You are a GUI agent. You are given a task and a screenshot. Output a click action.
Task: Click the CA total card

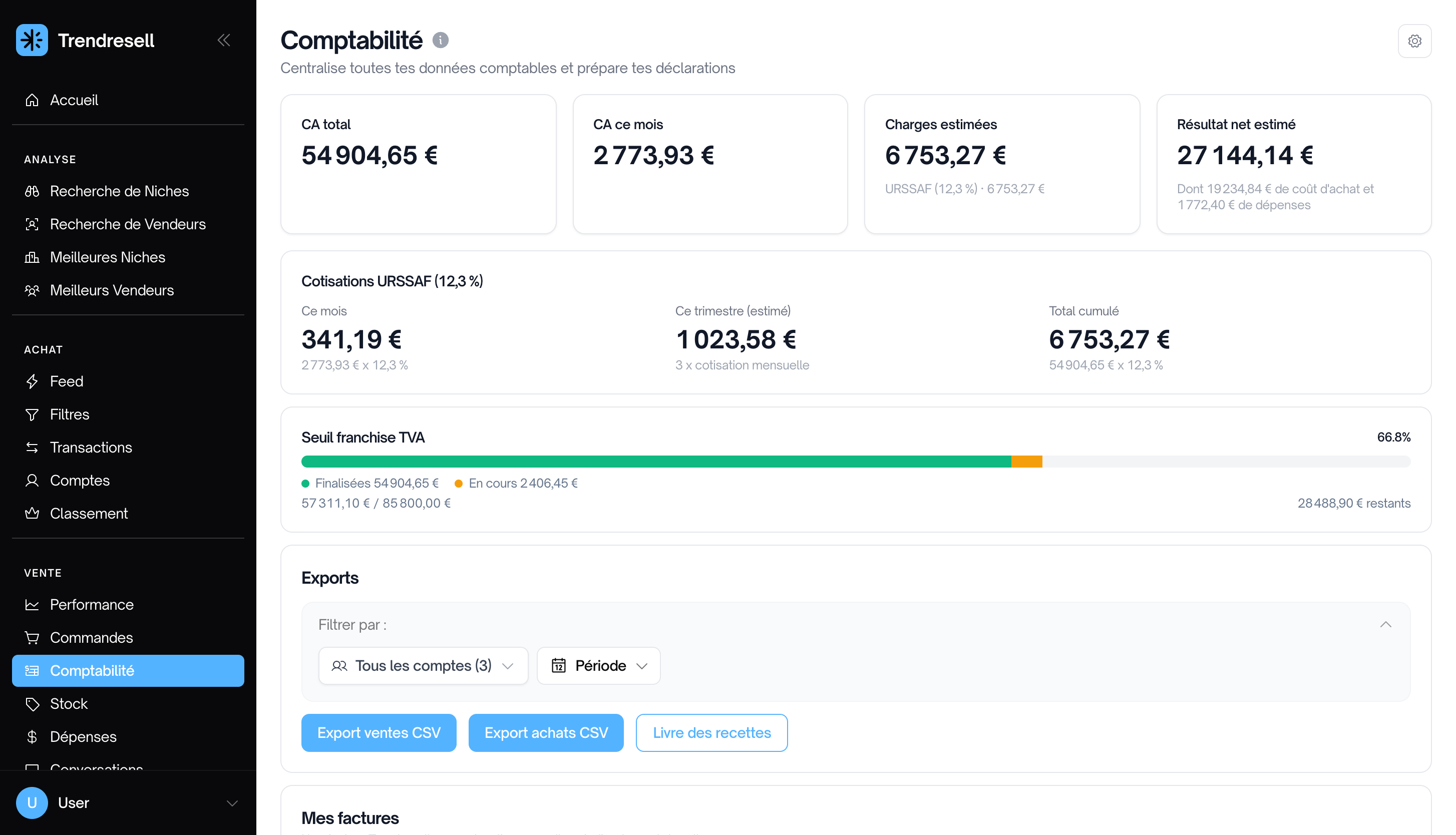(x=418, y=164)
